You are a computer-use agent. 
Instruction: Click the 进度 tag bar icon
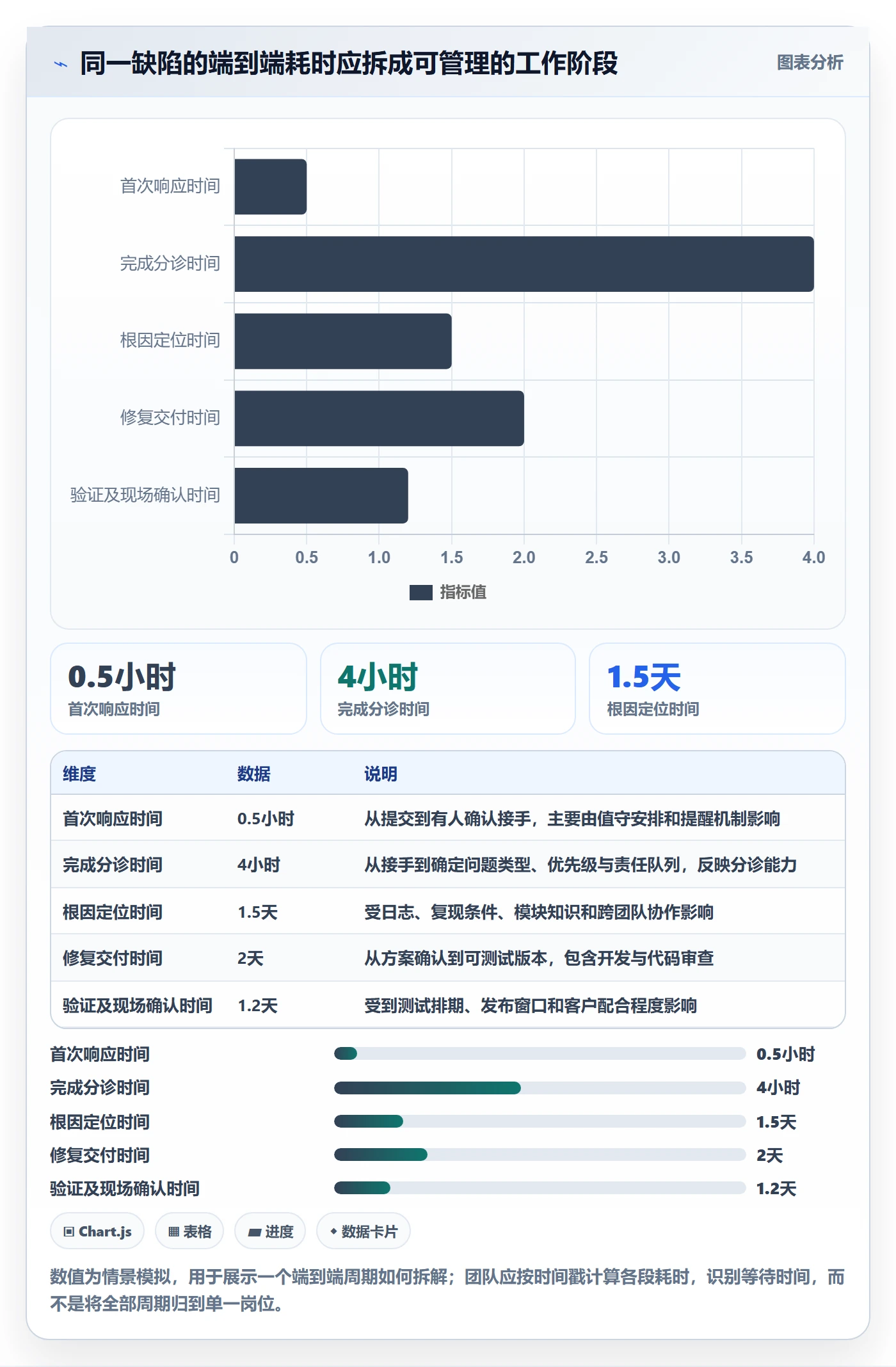255,1232
